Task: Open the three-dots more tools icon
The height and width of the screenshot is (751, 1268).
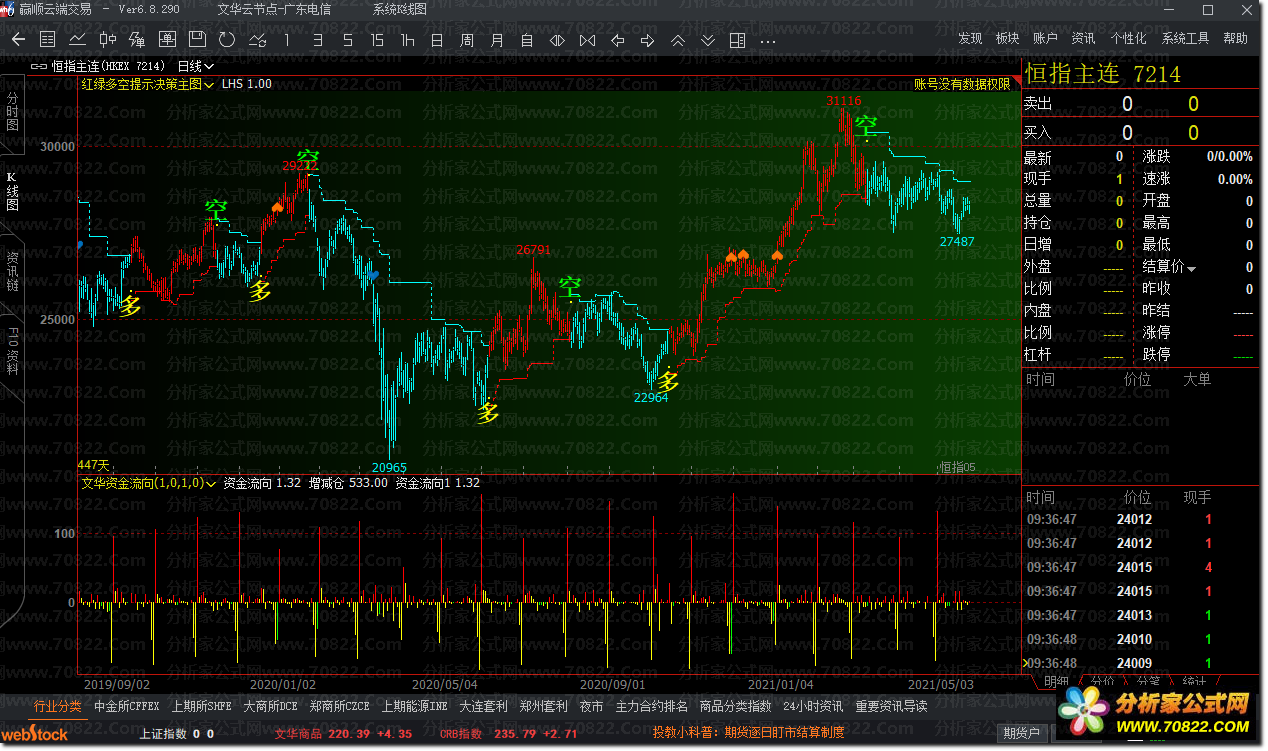Action: coord(767,41)
